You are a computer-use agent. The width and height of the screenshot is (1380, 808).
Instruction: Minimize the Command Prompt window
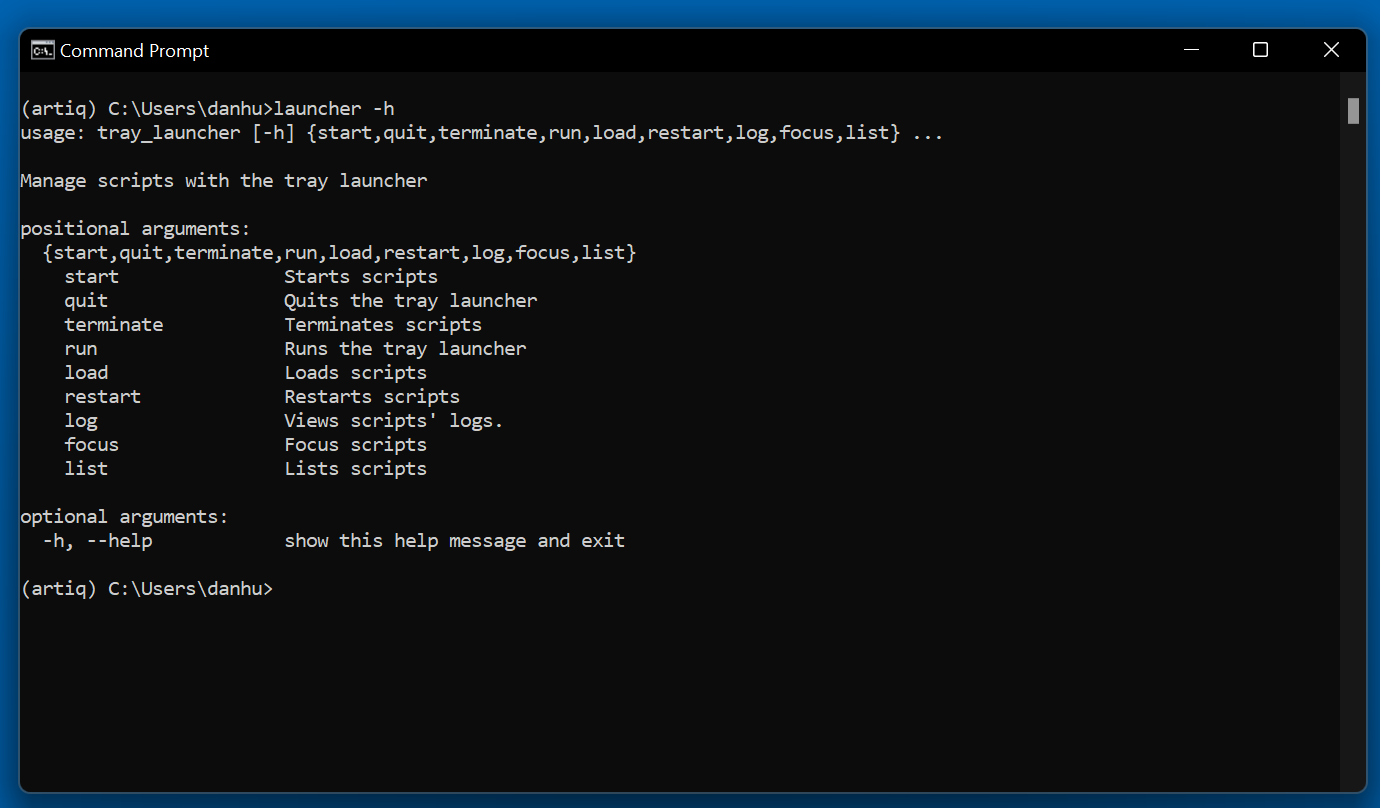tap(1191, 50)
